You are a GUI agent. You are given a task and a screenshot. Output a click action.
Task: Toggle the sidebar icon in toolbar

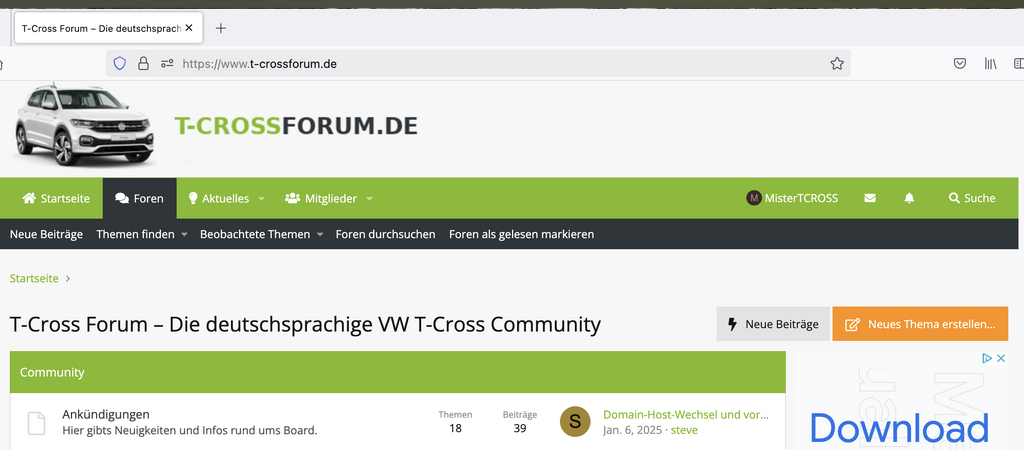[x=1019, y=63]
